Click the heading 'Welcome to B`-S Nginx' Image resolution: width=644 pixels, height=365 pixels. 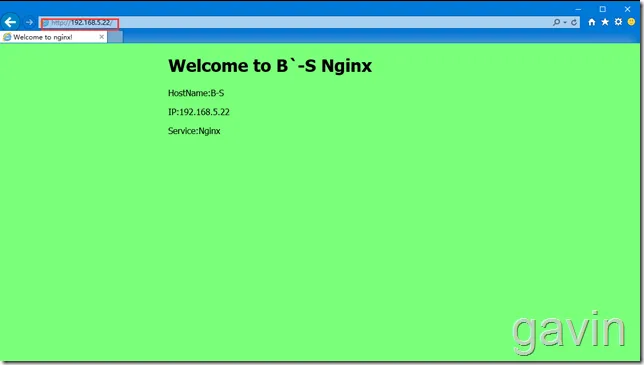[x=270, y=66]
